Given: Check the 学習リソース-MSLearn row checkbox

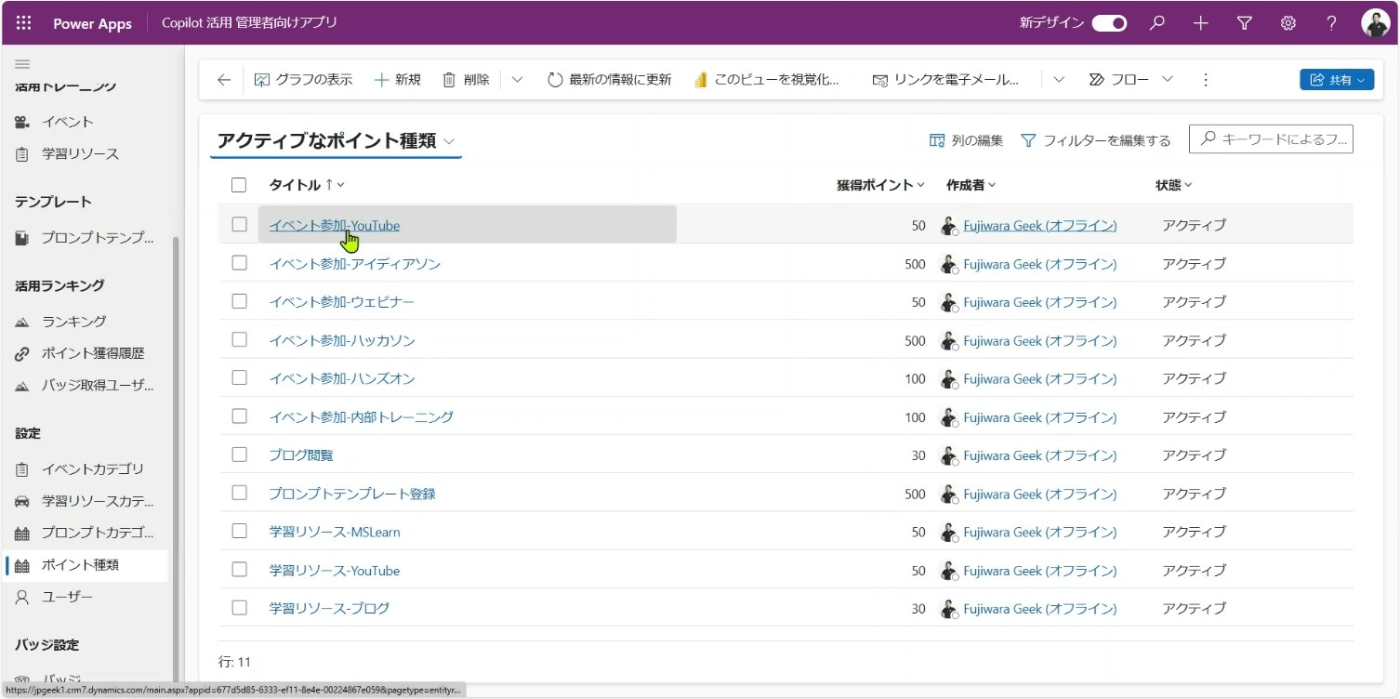Looking at the screenshot, I should [x=239, y=531].
